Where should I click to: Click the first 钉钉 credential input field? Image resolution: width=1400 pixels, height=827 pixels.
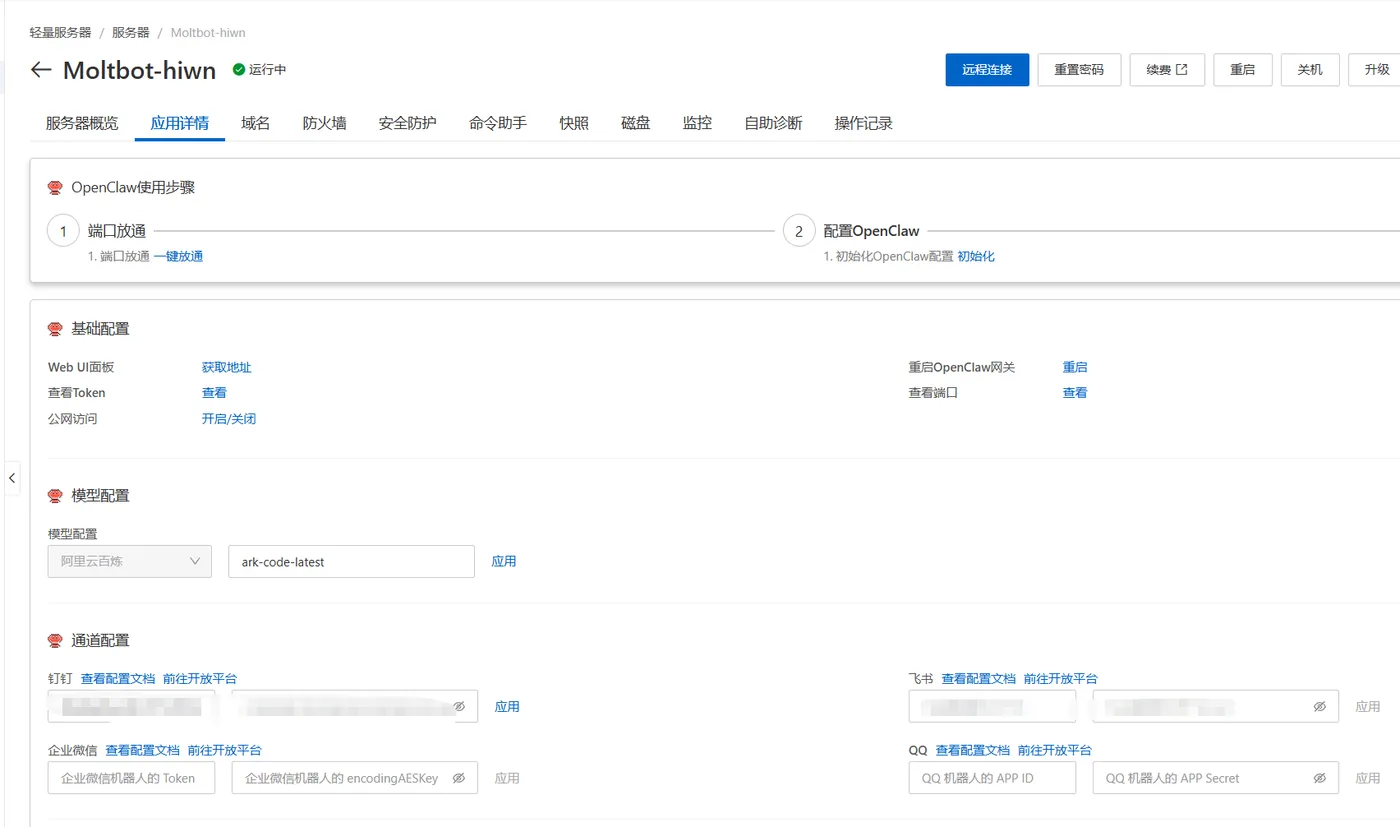click(x=131, y=706)
